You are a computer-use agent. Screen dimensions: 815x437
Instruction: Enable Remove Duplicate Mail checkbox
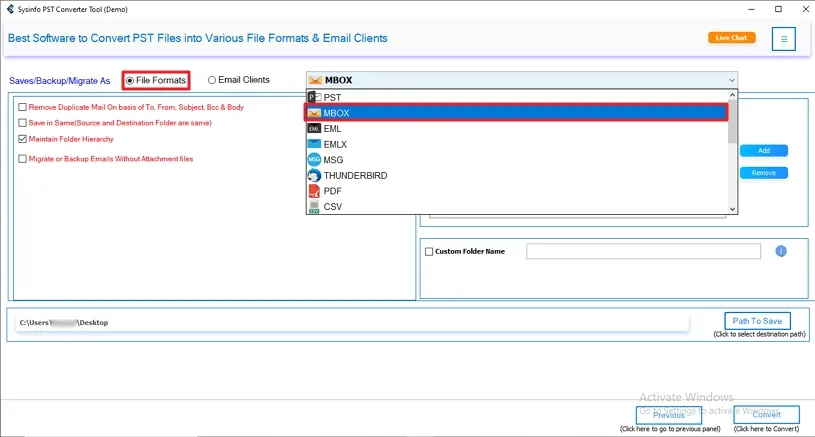coord(22,107)
